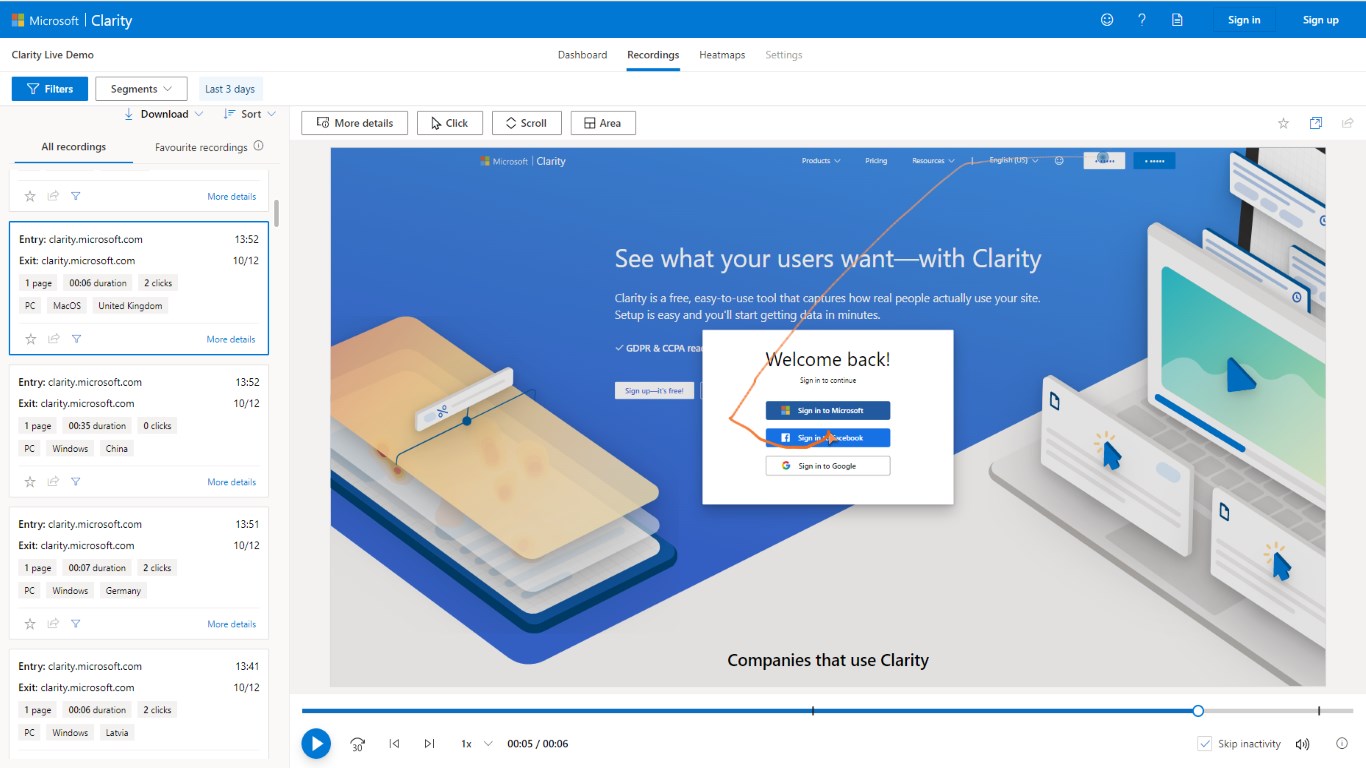This screenshot has height=768, width=1366.
Task: Share the Windows Germany recording
Action: tap(54, 624)
